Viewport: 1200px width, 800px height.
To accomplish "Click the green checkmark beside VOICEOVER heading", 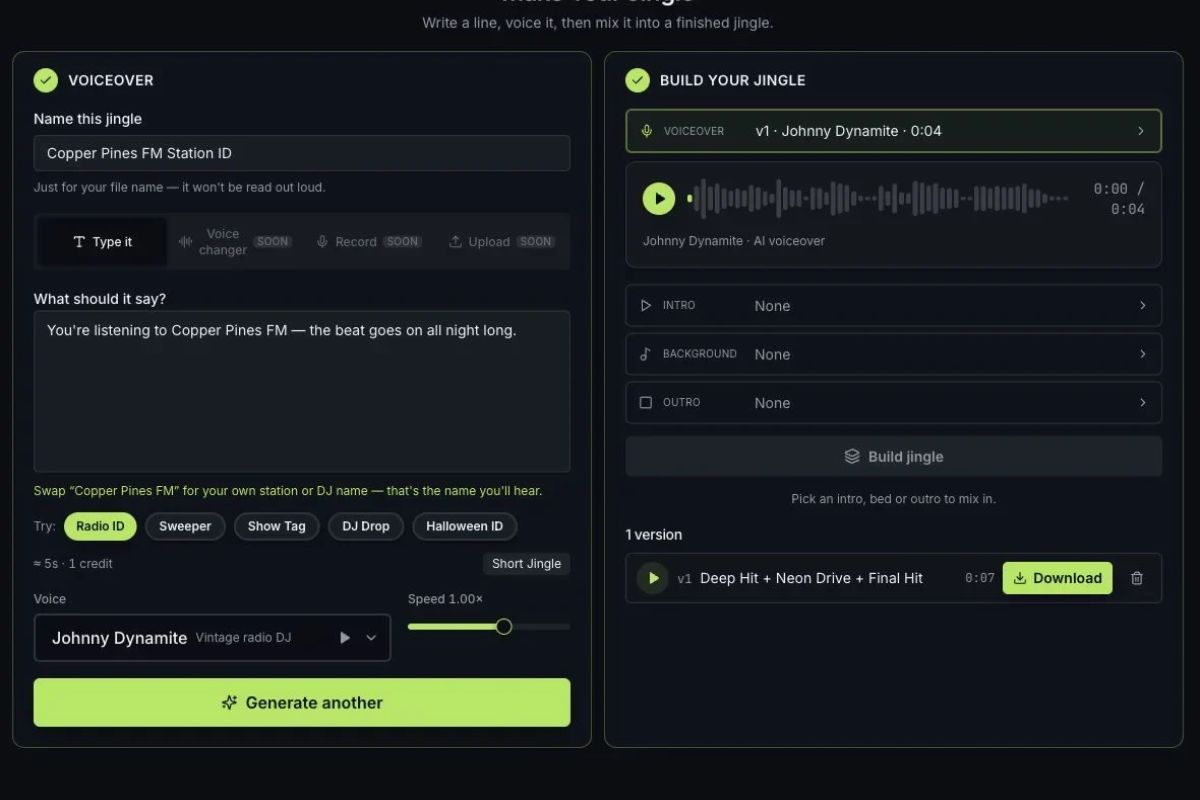I will pos(46,80).
